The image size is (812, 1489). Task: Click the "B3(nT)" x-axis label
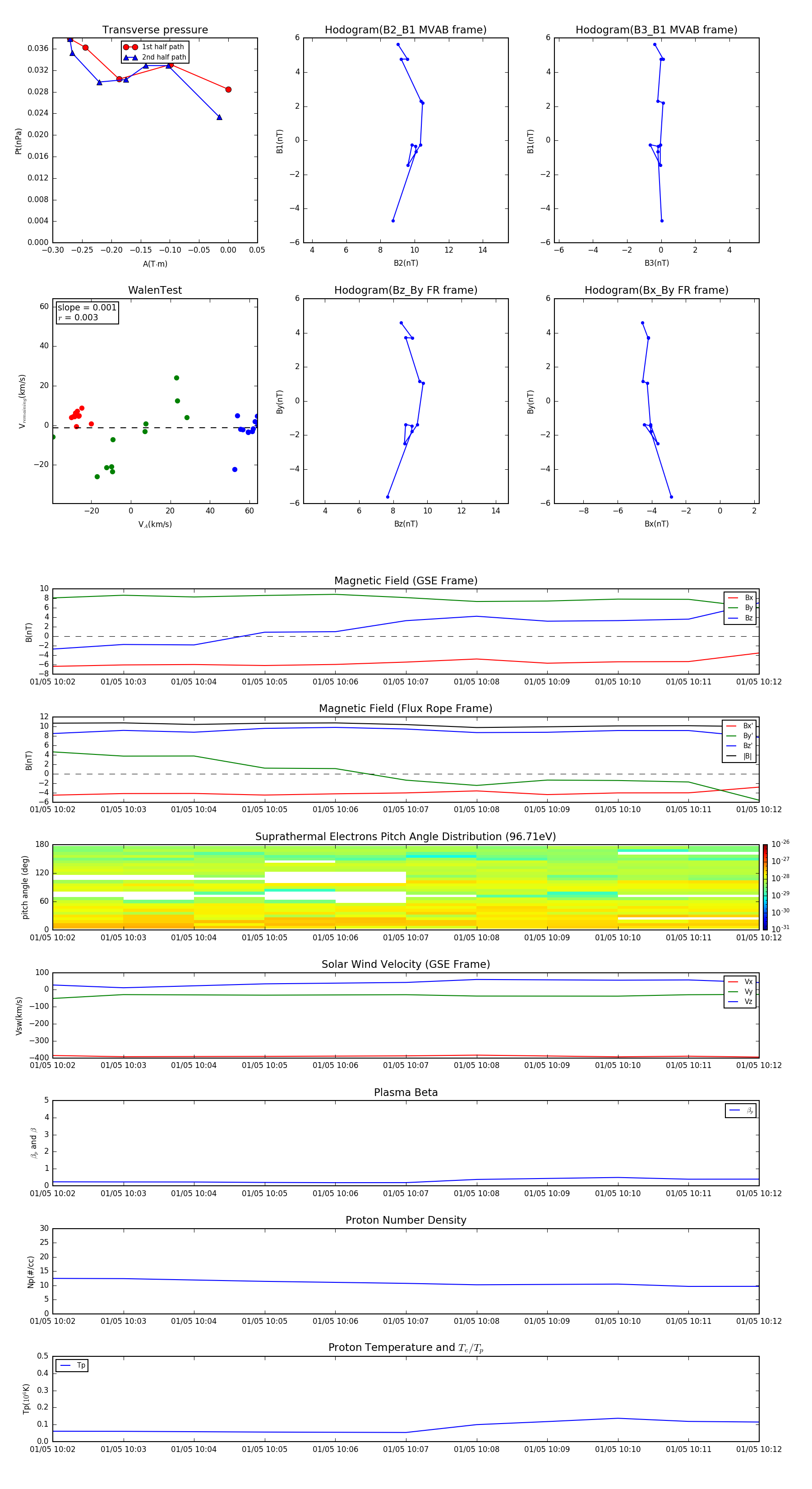[656, 263]
